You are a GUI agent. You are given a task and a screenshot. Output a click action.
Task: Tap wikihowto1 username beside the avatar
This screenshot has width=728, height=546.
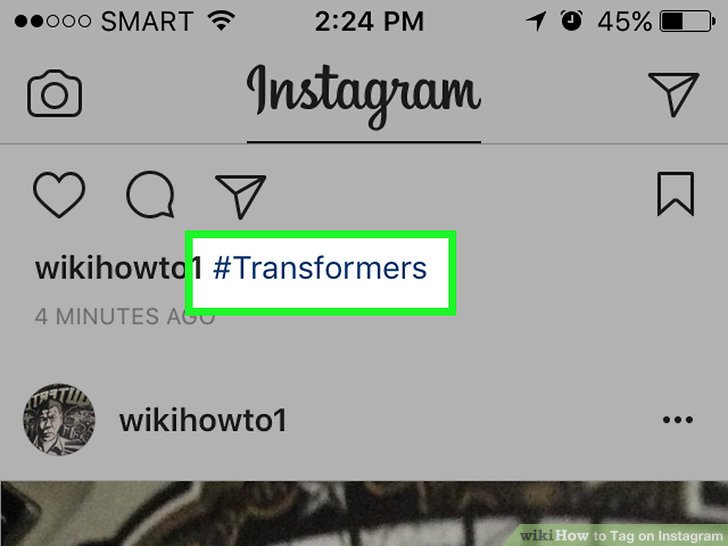click(x=203, y=420)
